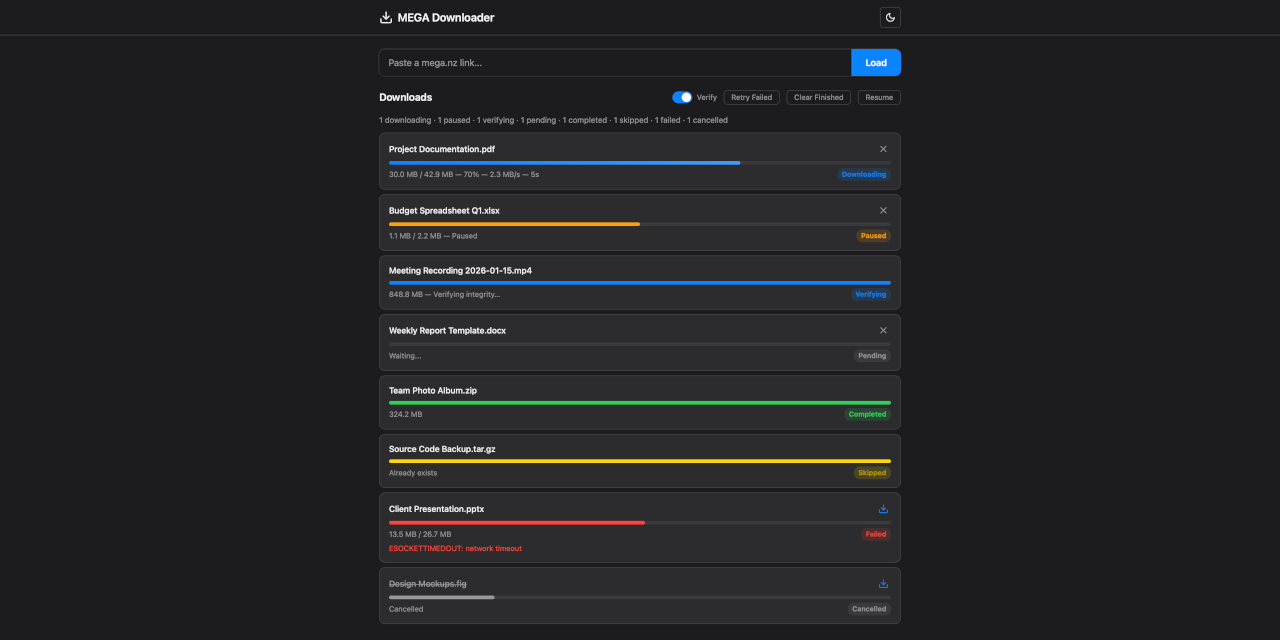This screenshot has width=1280, height=640.
Task: Switch theme with the moon icon
Action: tap(890, 17)
